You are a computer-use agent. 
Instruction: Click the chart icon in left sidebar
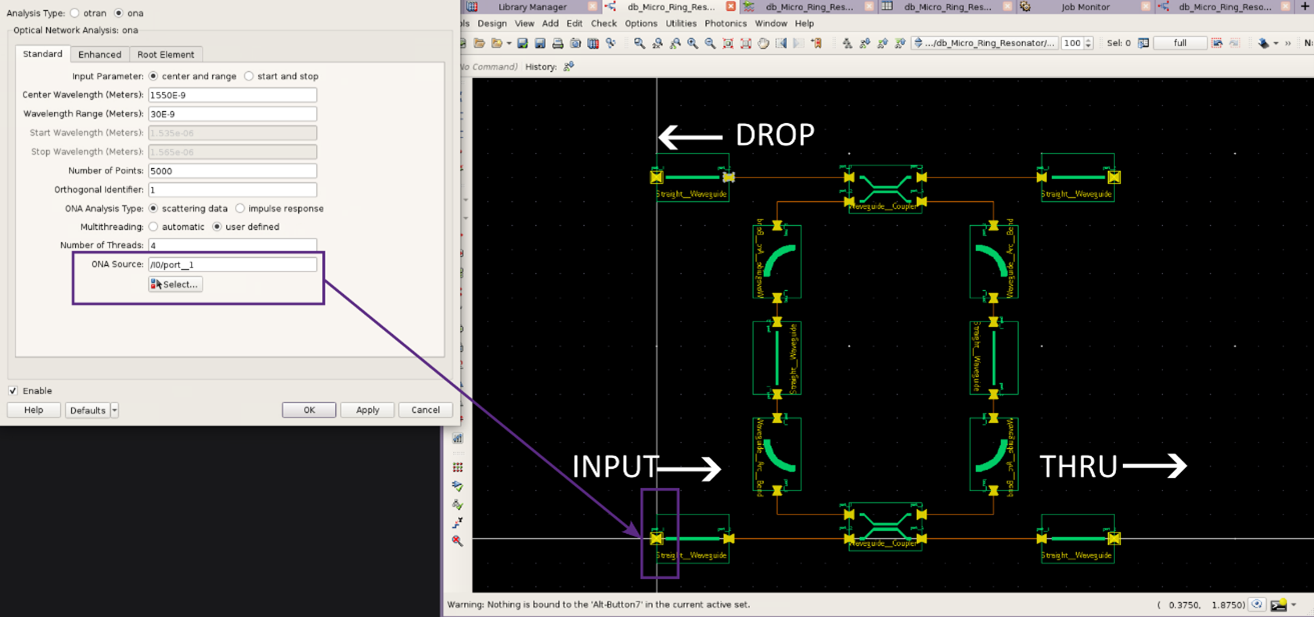pyautogui.click(x=457, y=438)
